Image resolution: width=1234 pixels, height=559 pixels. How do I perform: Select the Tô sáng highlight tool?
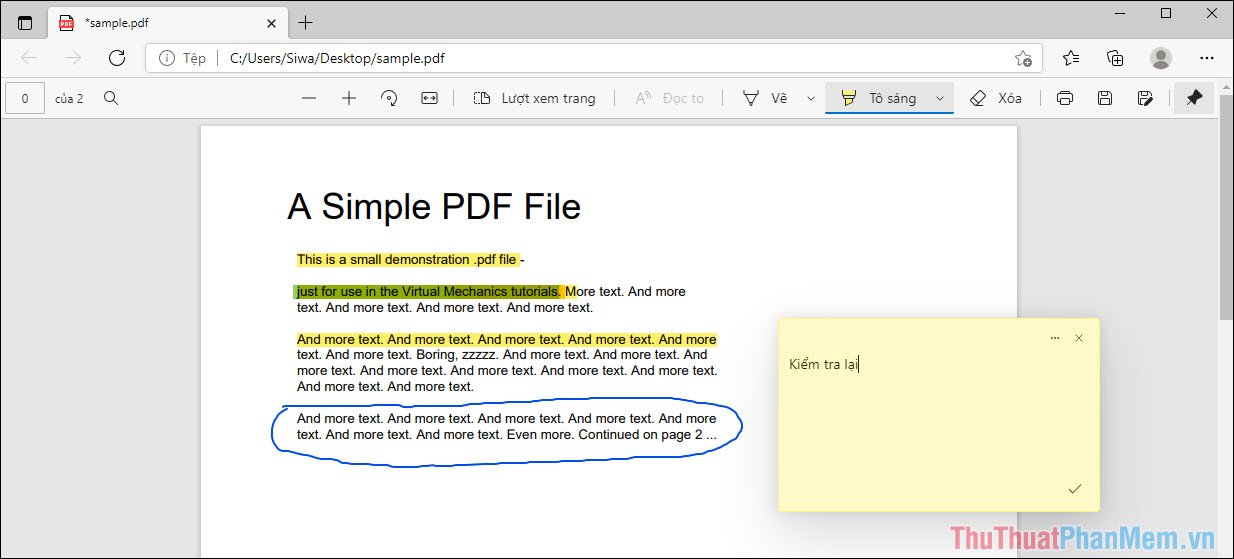(x=878, y=98)
